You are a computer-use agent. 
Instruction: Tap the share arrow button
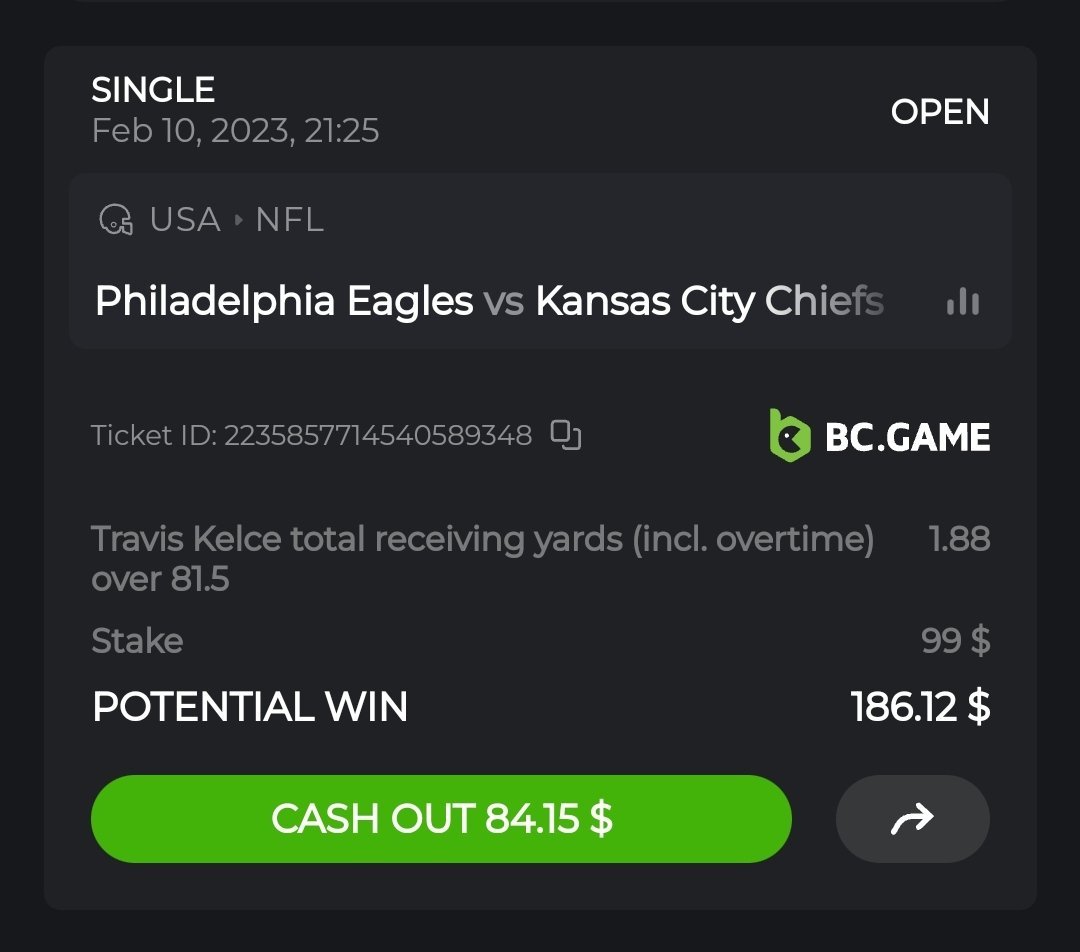[x=912, y=819]
